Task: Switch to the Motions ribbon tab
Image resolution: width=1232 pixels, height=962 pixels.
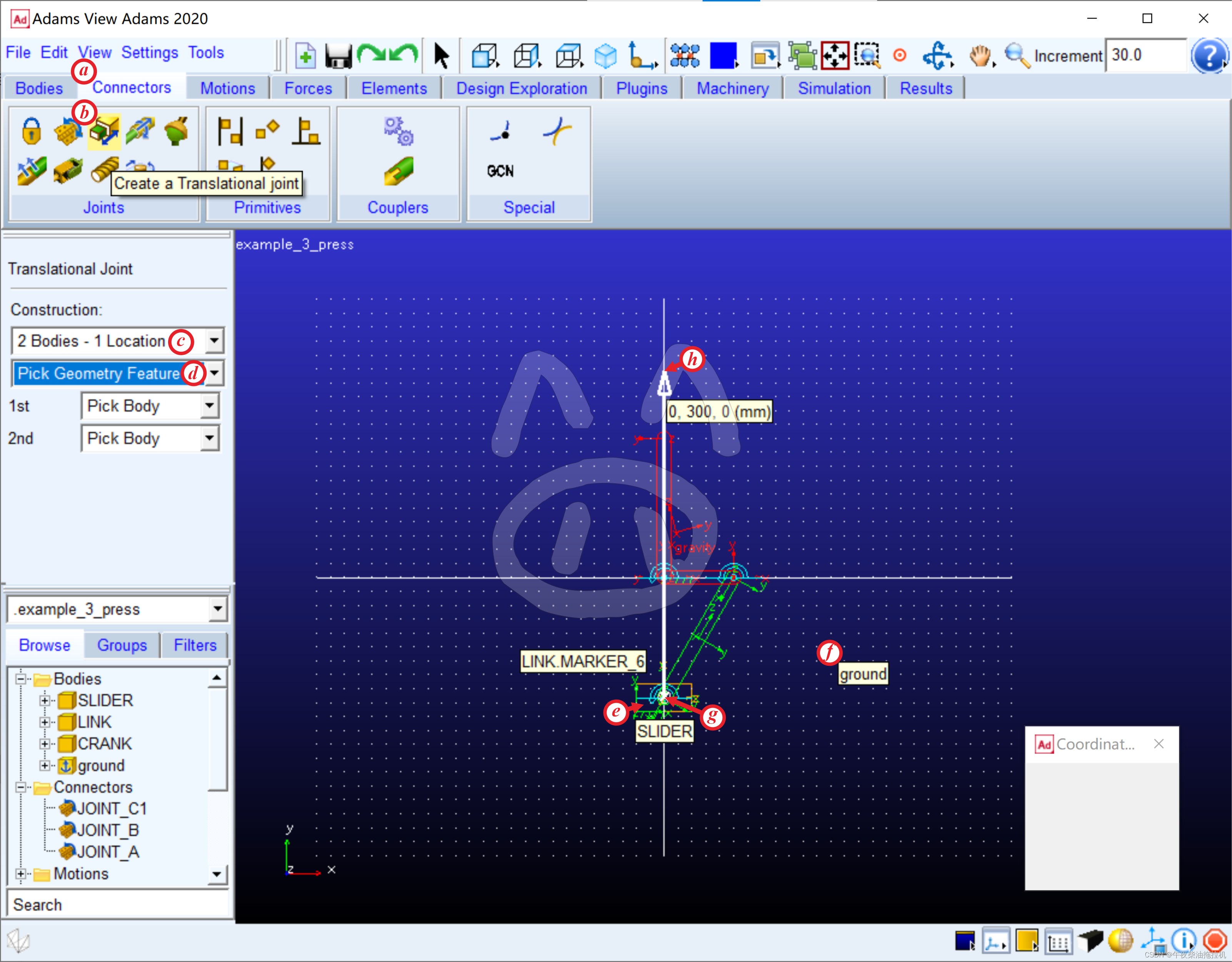Action: 228,89
